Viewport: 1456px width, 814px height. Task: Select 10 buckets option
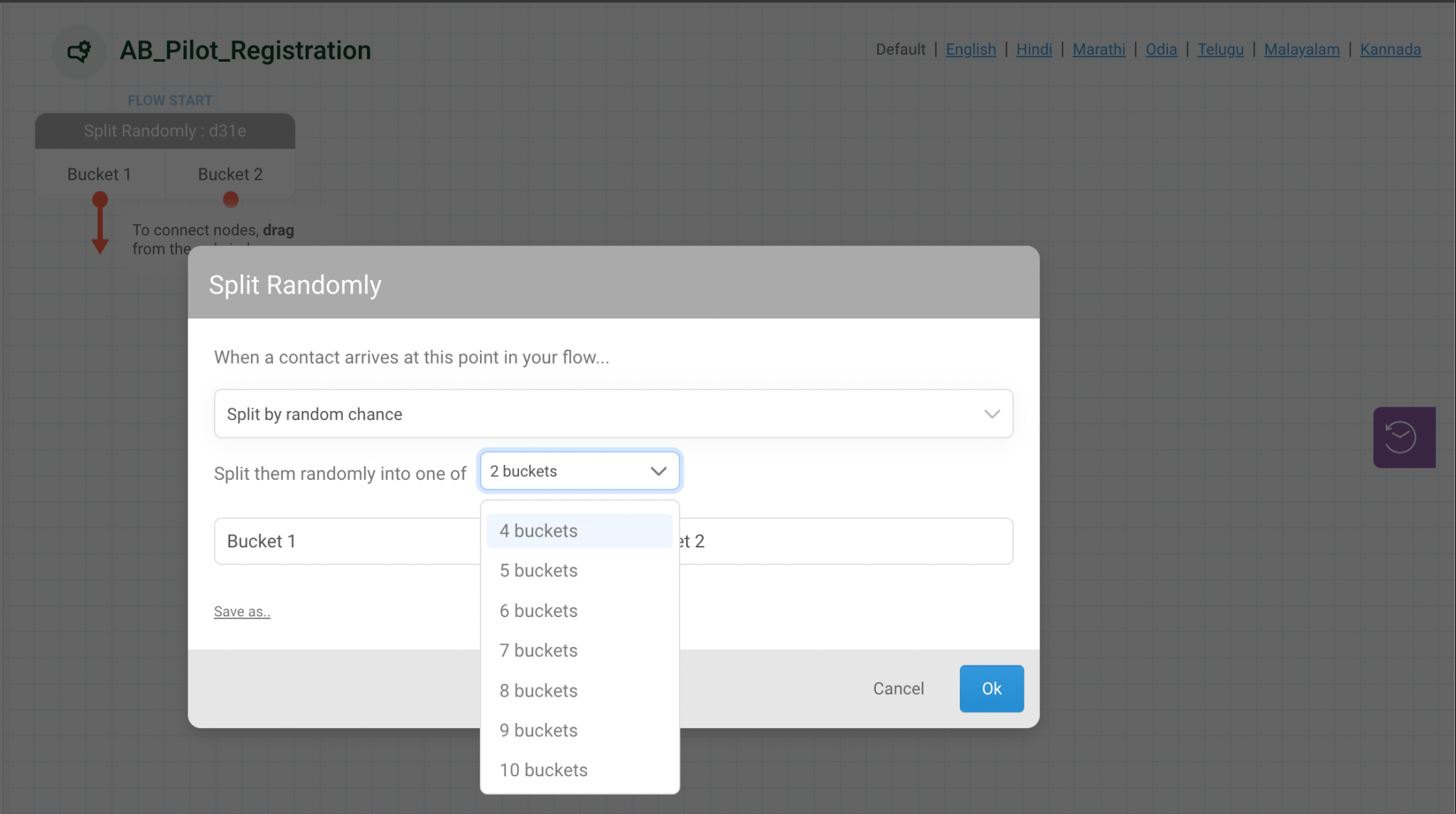tap(543, 771)
